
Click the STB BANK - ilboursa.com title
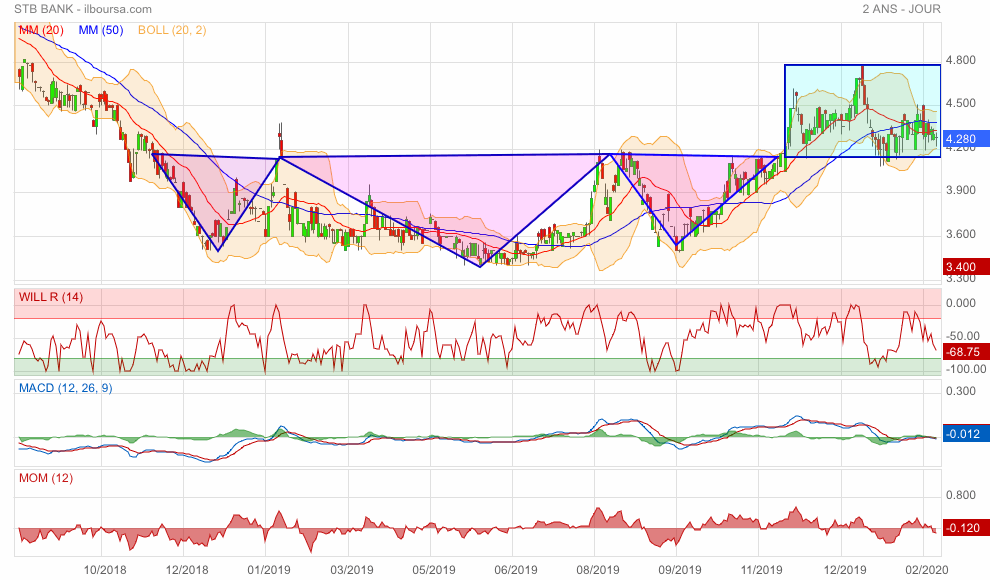pyautogui.click(x=83, y=9)
